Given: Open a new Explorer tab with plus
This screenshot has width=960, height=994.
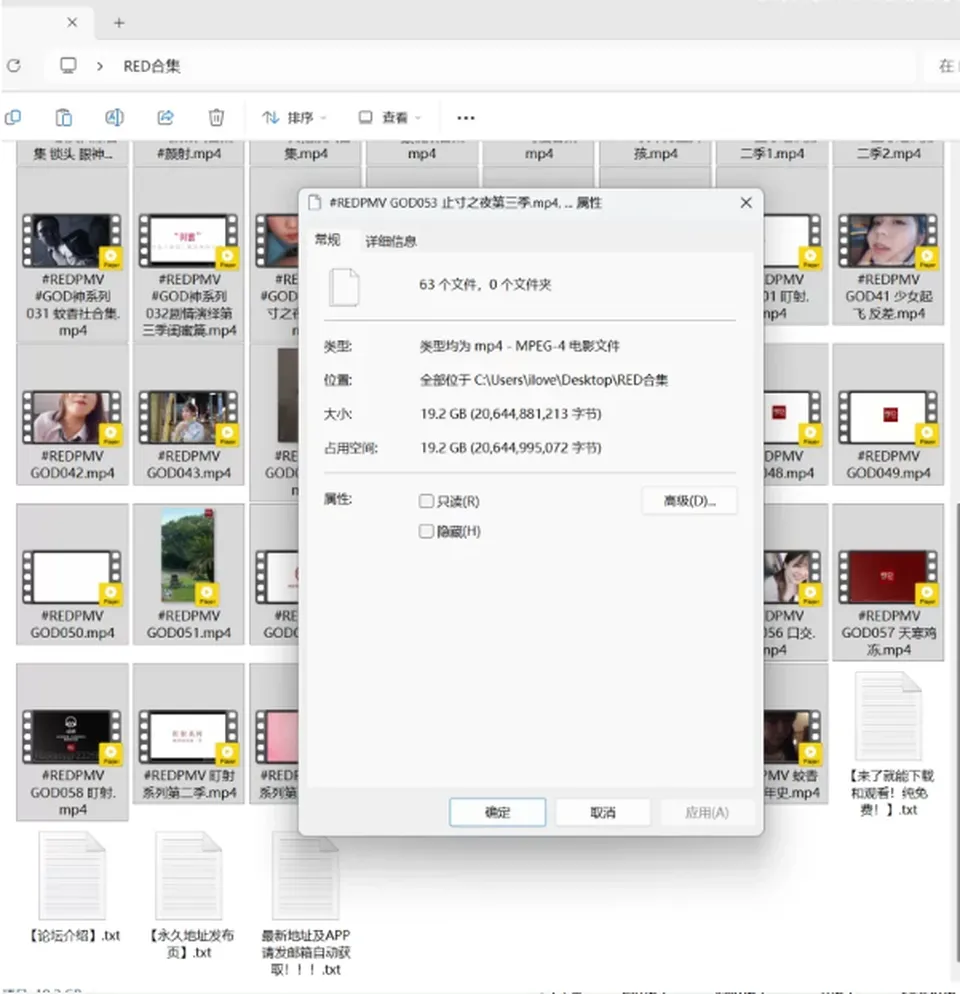Looking at the screenshot, I should 119,23.
